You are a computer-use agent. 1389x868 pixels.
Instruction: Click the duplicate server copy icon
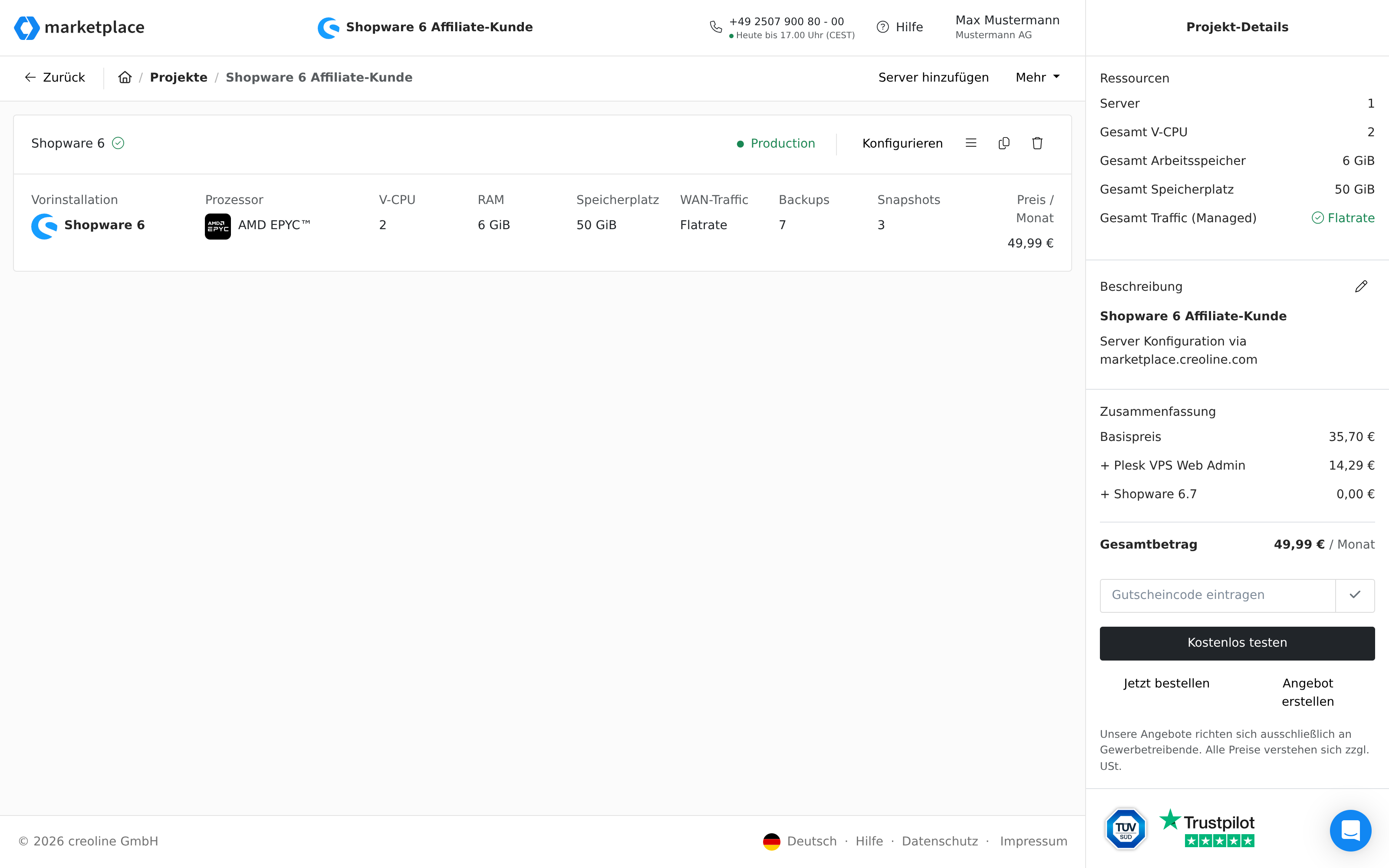1004,143
